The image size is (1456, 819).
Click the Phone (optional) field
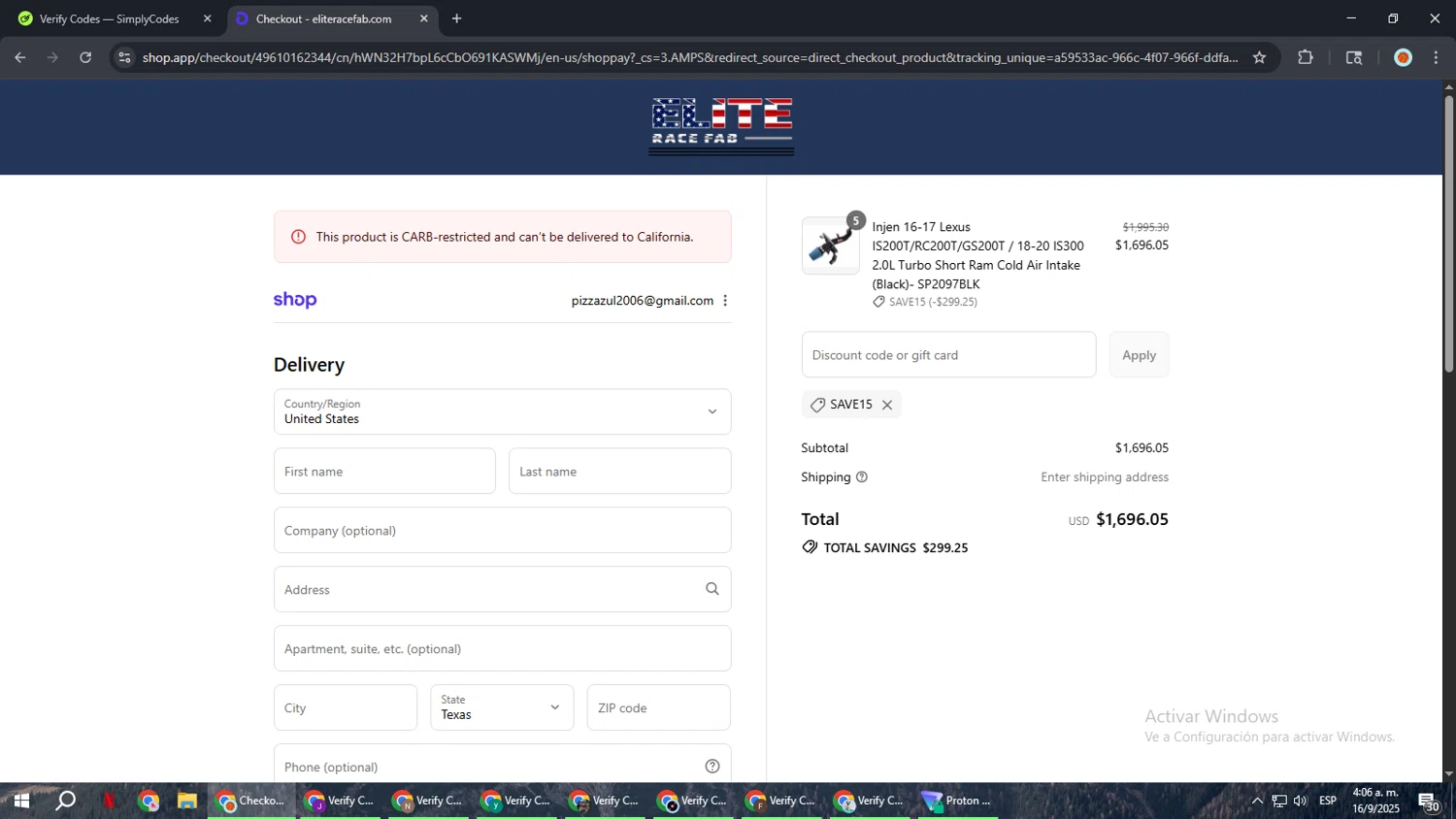coord(502,766)
